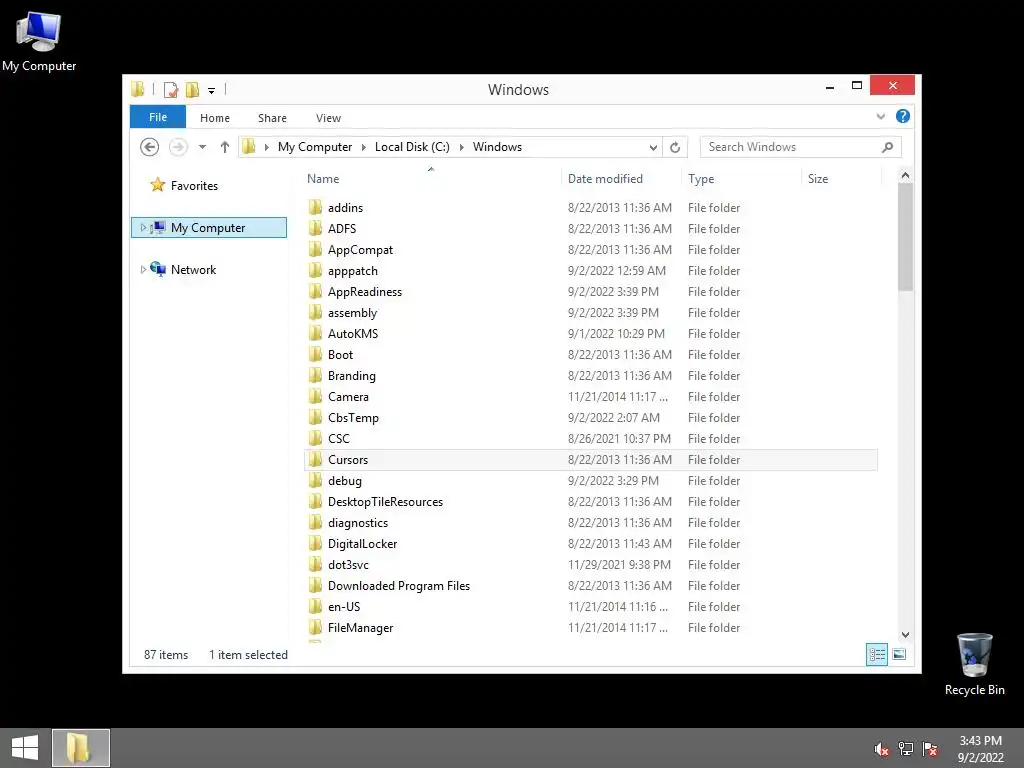Image resolution: width=1024 pixels, height=768 pixels.
Task: Click the Forward navigation arrow
Action: 178,147
